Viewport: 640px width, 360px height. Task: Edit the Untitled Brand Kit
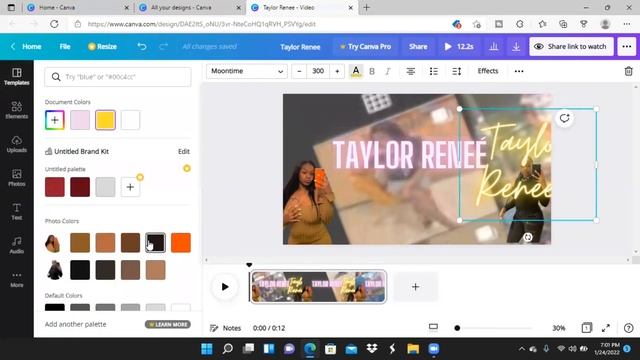(184, 151)
